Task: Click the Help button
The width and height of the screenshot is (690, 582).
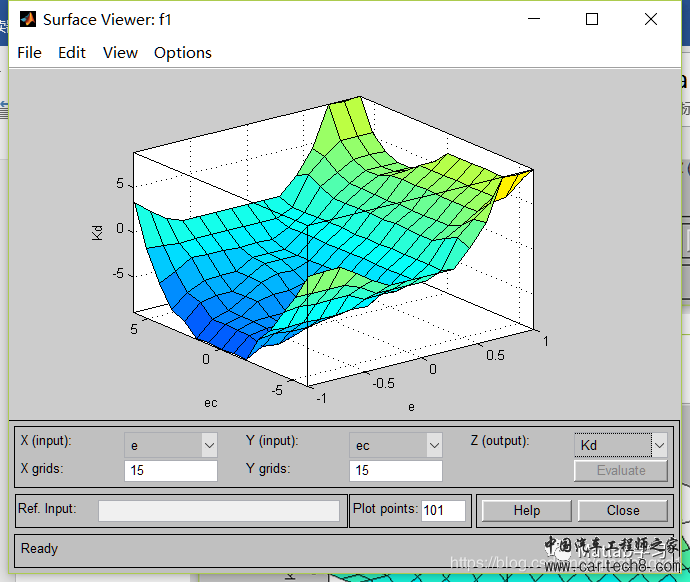Action: (527, 510)
